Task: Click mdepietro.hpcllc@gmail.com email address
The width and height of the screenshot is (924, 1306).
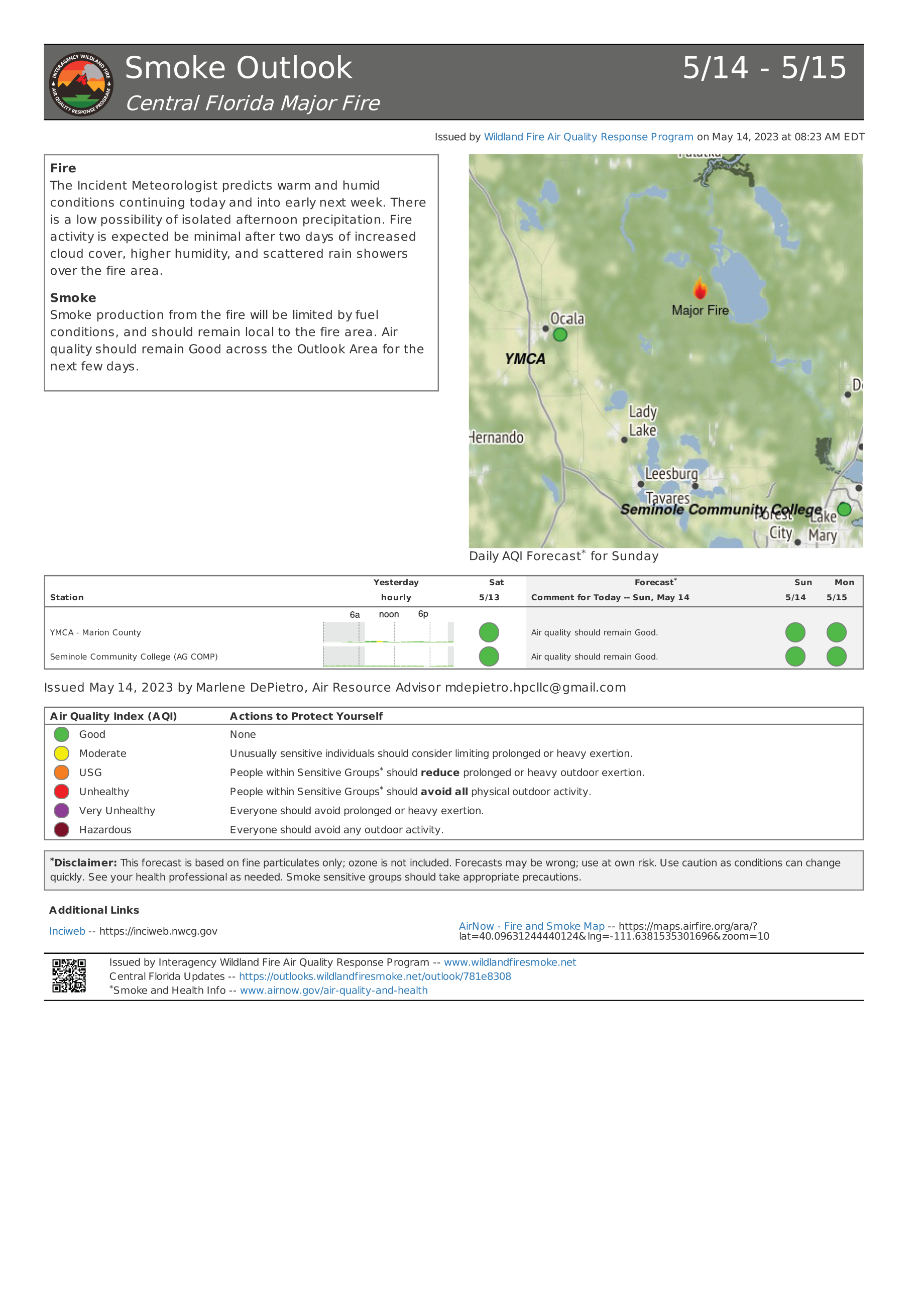Action: click(535, 688)
